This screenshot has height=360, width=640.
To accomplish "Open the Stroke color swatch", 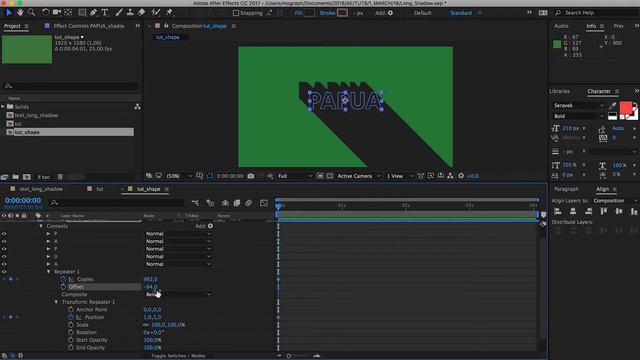I will point(342,13).
